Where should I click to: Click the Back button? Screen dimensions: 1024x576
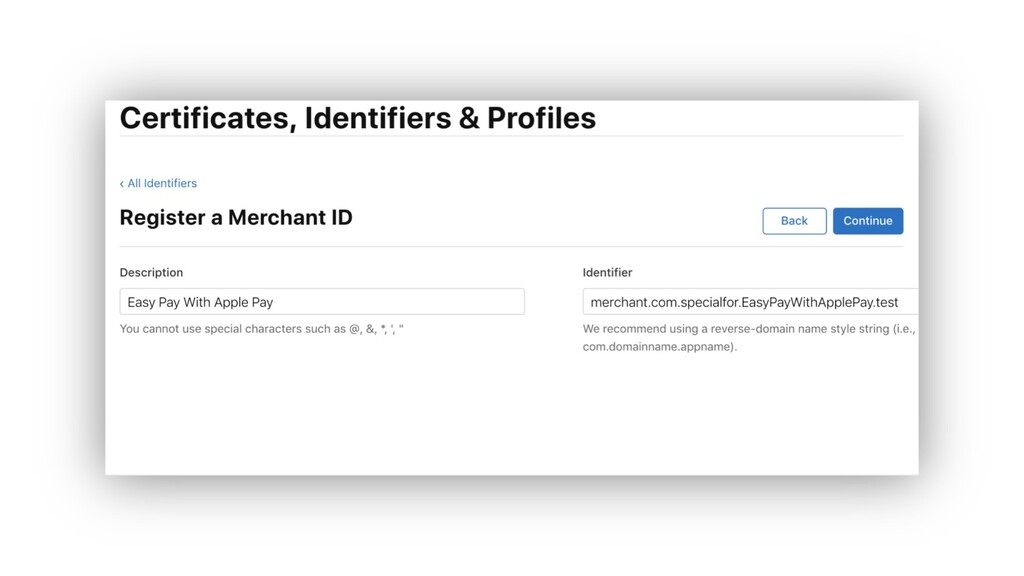coord(794,221)
